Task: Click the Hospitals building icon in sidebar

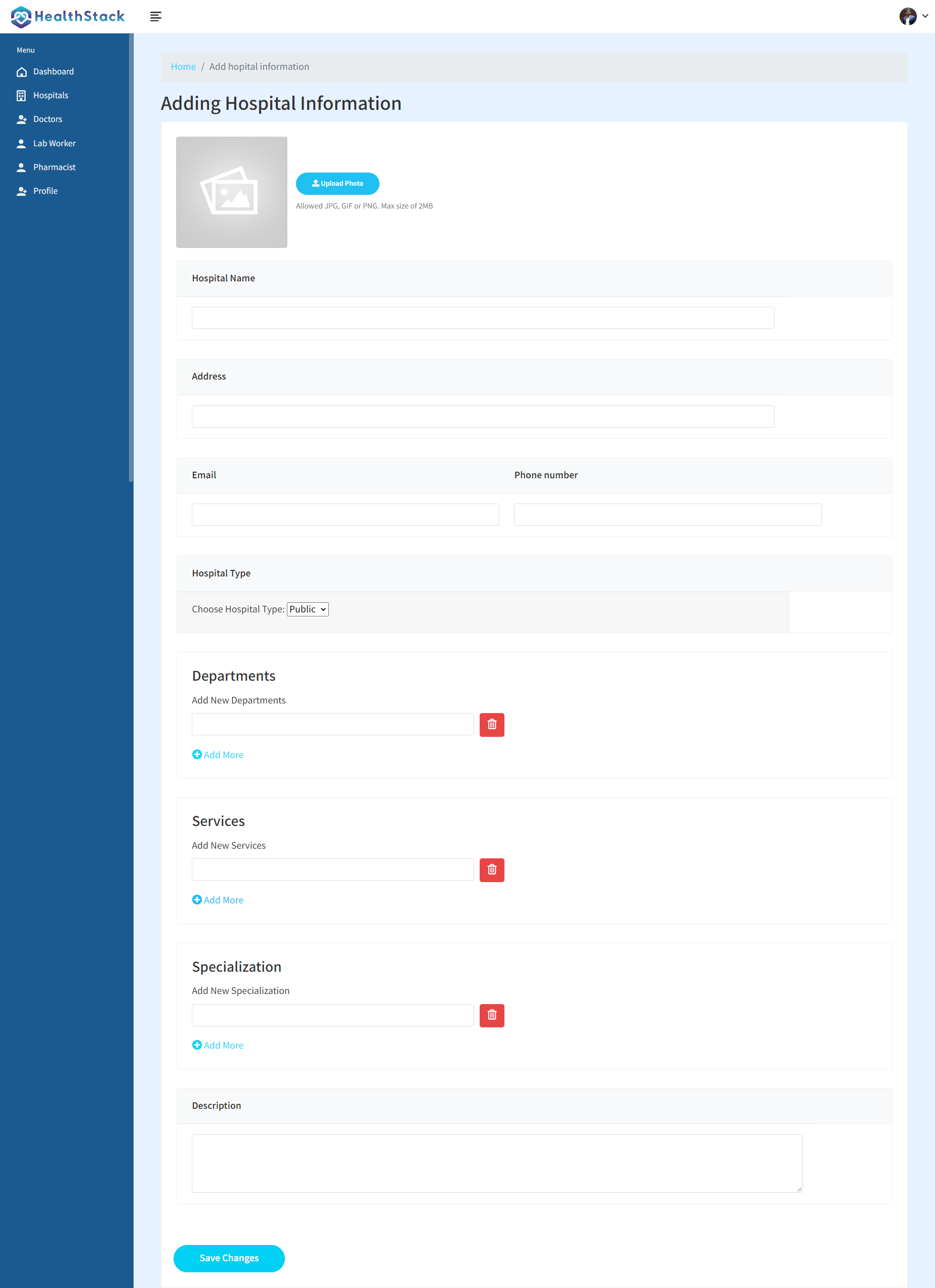Action: [x=21, y=95]
